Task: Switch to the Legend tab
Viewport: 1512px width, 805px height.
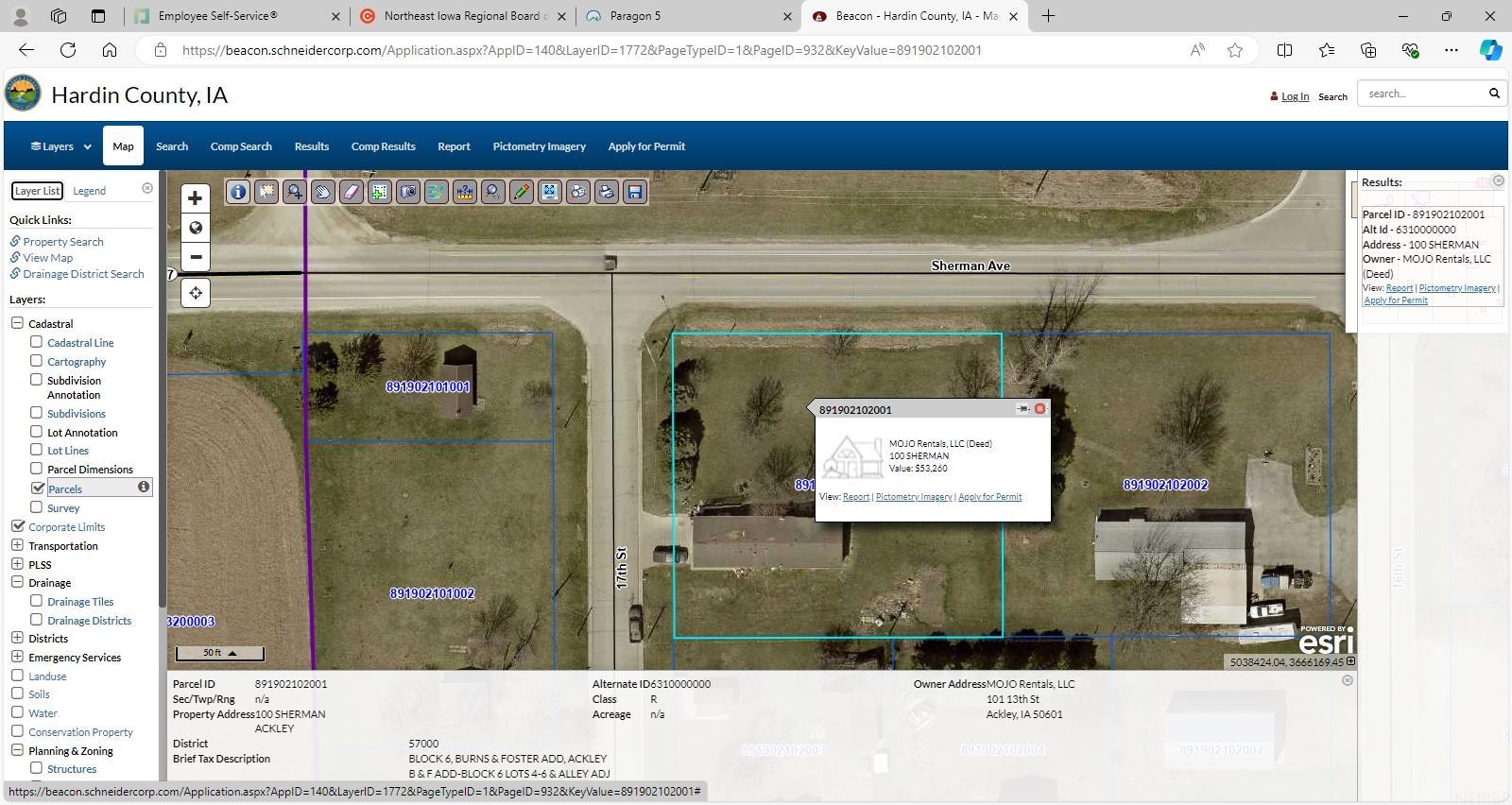Action: point(90,191)
